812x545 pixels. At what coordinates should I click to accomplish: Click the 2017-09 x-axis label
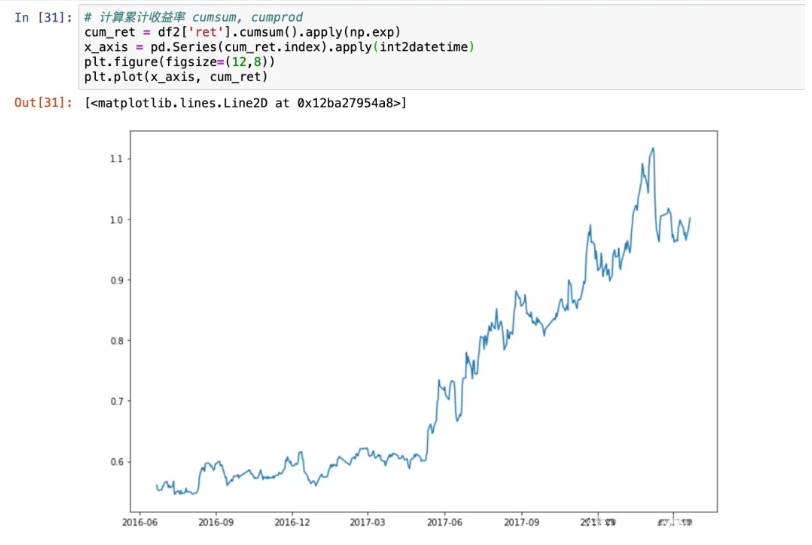[x=521, y=522]
